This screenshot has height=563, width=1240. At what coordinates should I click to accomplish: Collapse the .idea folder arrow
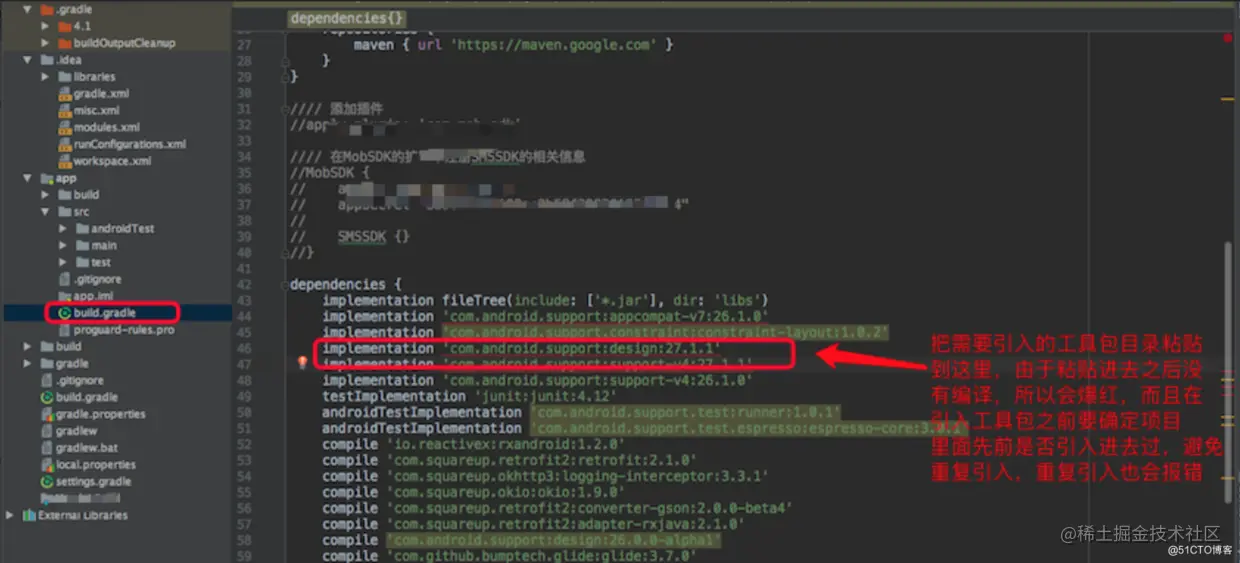point(28,60)
